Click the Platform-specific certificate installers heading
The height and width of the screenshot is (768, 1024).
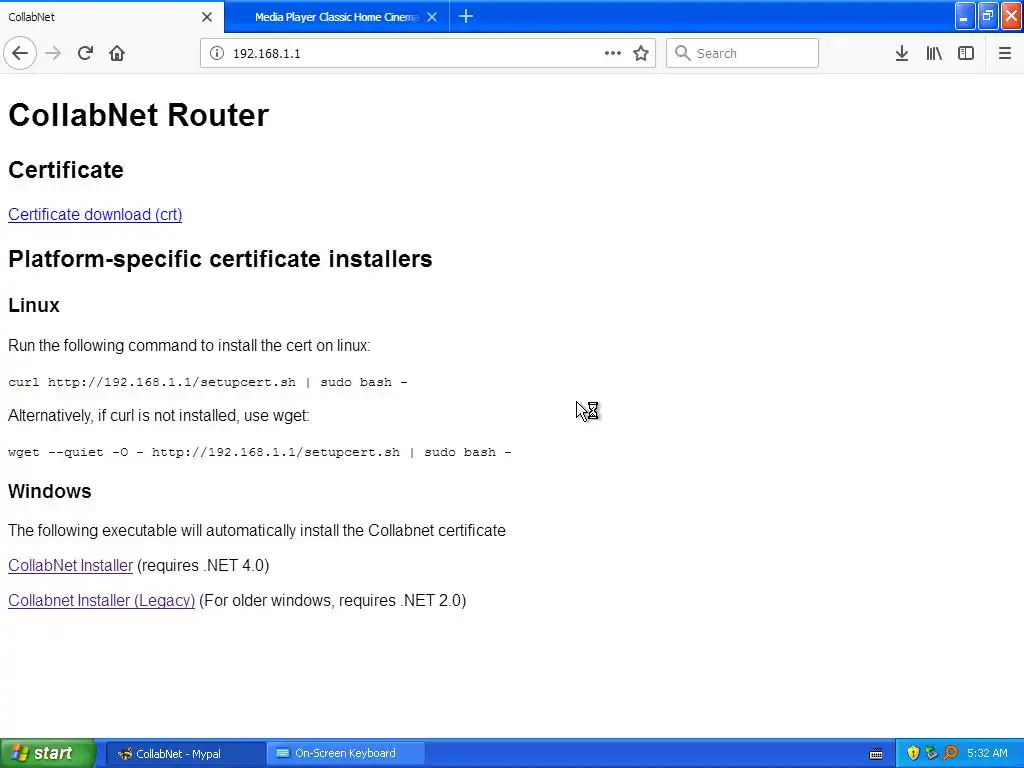(x=220, y=259)
